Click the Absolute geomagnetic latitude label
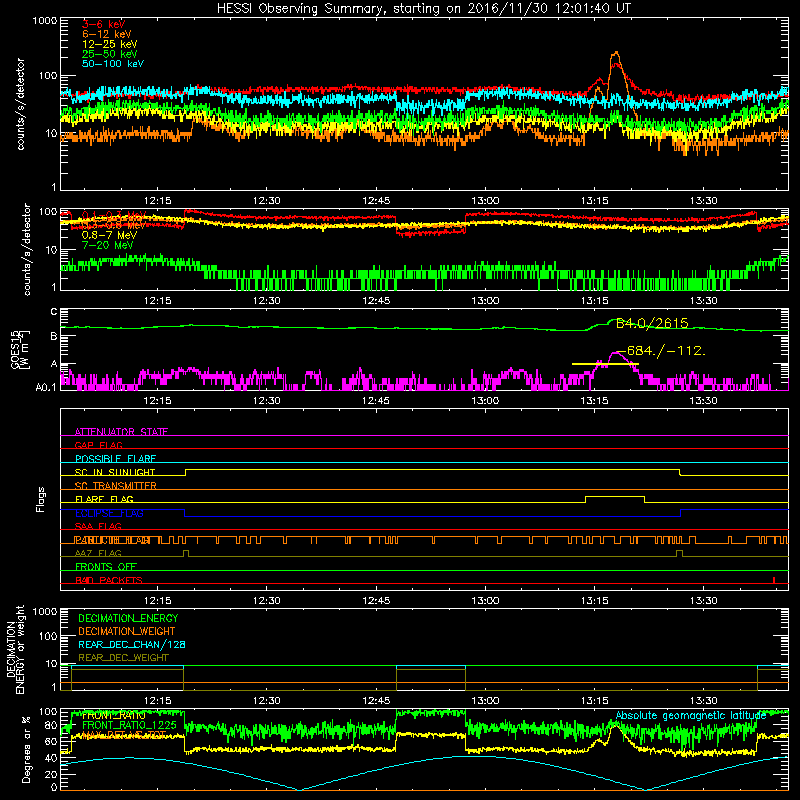This screenshot has width=800, height=800. 691,716
